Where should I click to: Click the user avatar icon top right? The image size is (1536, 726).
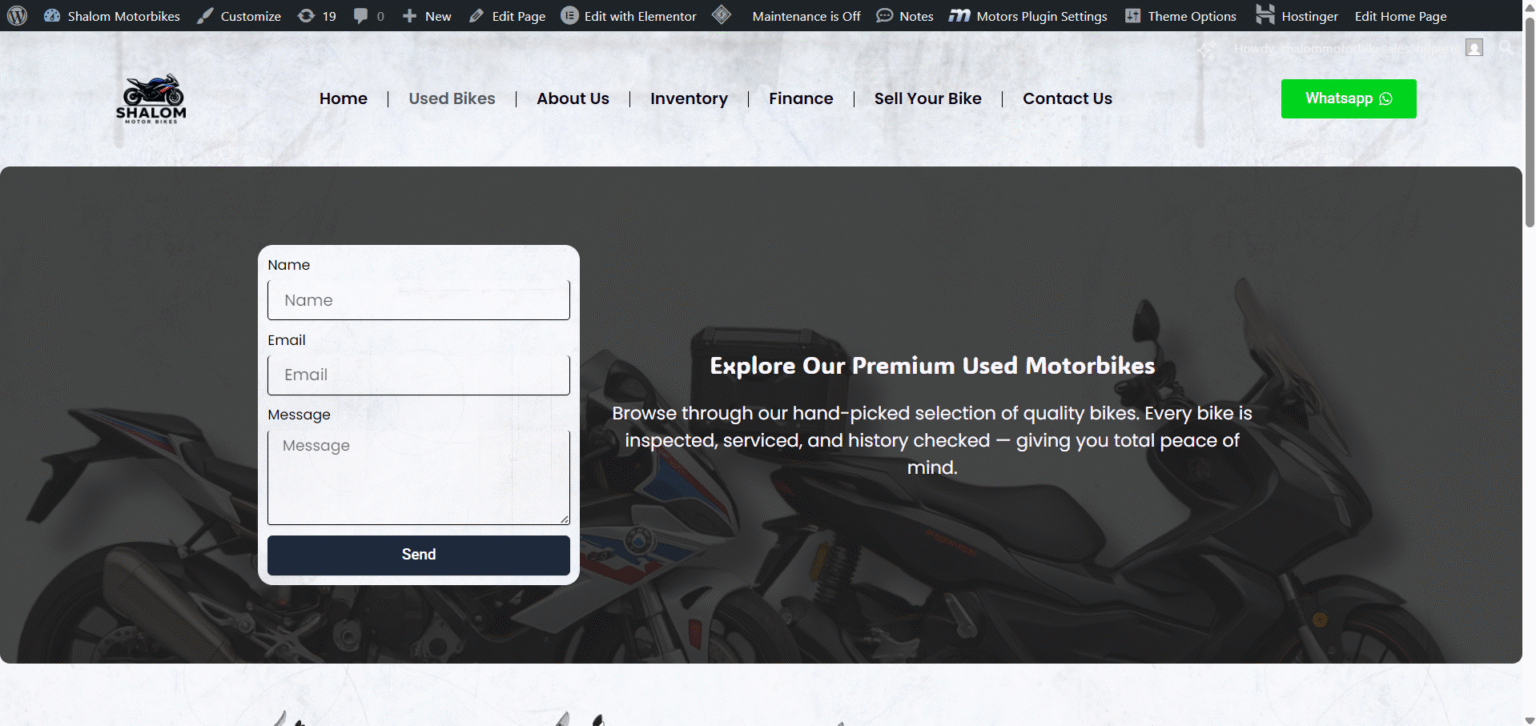tap(1473, 47)
